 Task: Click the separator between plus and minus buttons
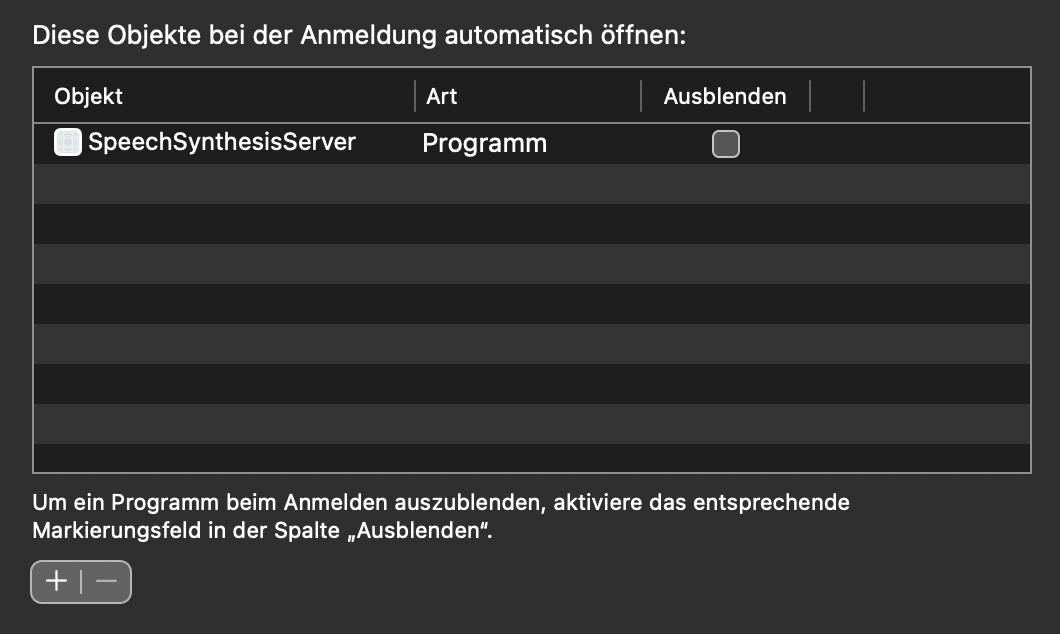81,581
